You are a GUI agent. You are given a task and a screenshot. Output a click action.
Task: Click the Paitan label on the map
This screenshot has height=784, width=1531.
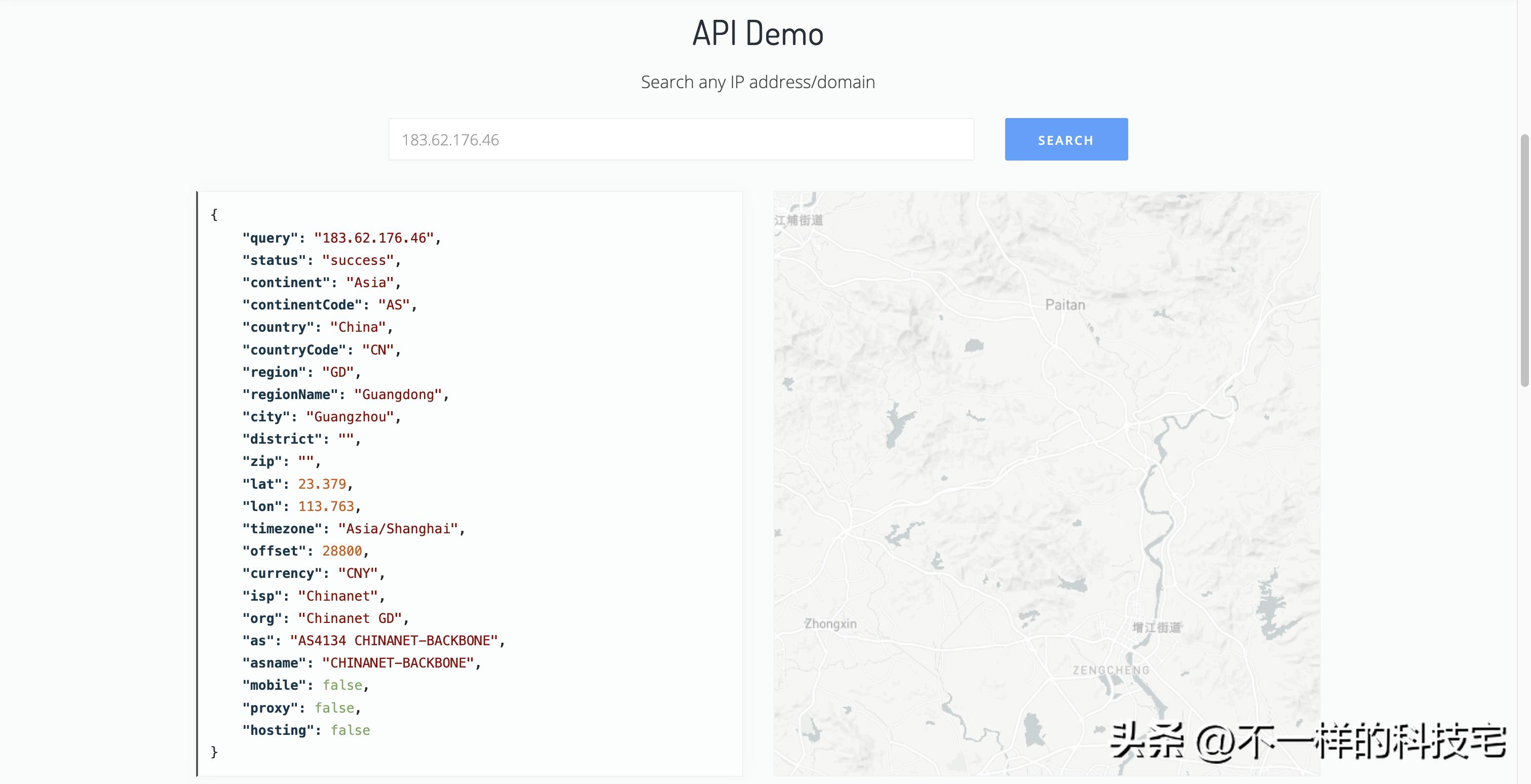point(1064,305)
